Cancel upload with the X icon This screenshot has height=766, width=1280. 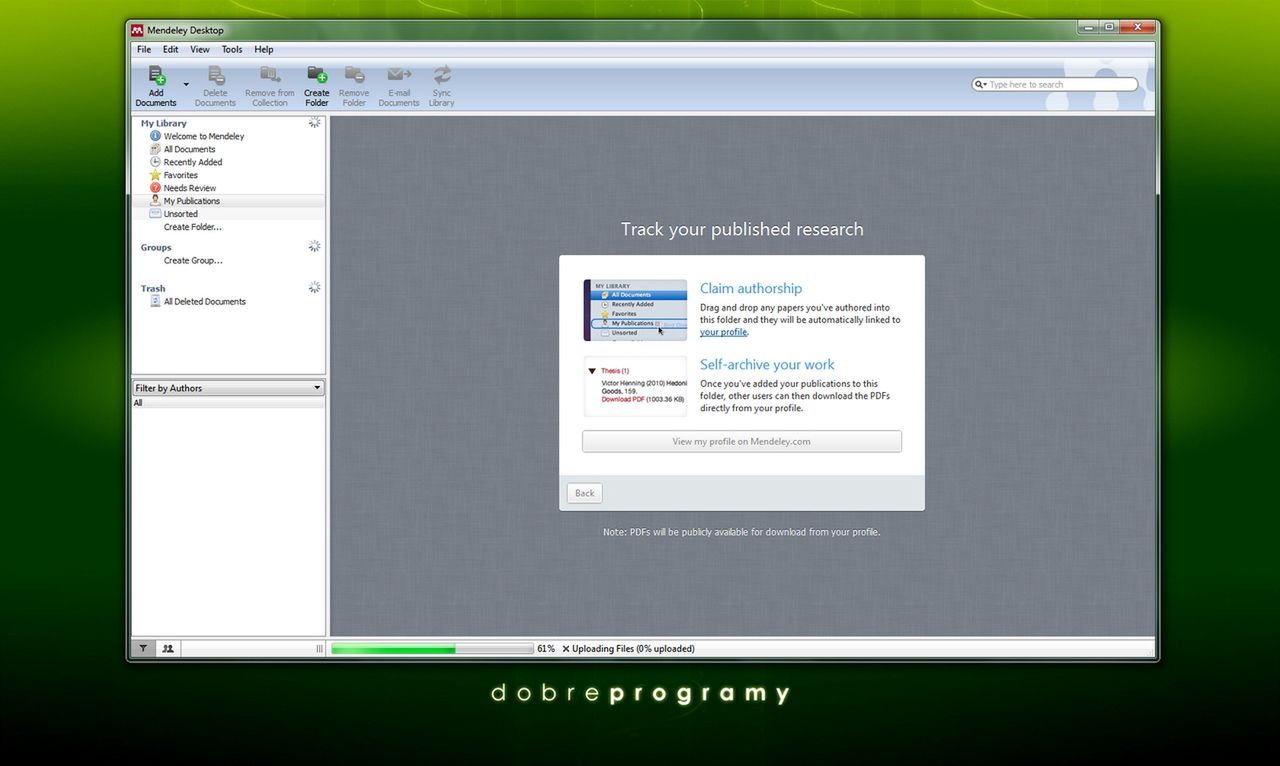click(566, 649)
